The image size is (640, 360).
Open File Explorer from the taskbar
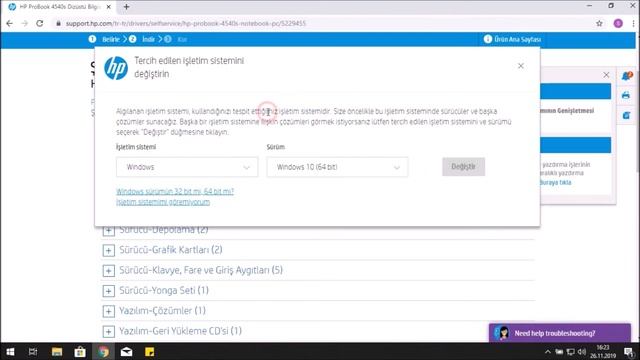pos(57,351)
